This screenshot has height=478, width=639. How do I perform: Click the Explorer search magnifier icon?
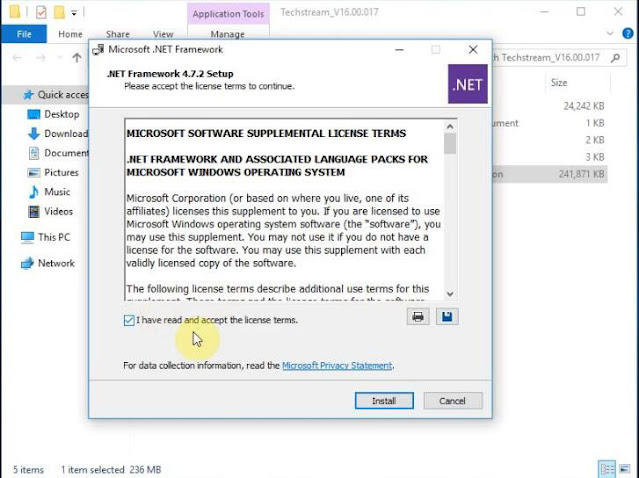coord(615,58)
